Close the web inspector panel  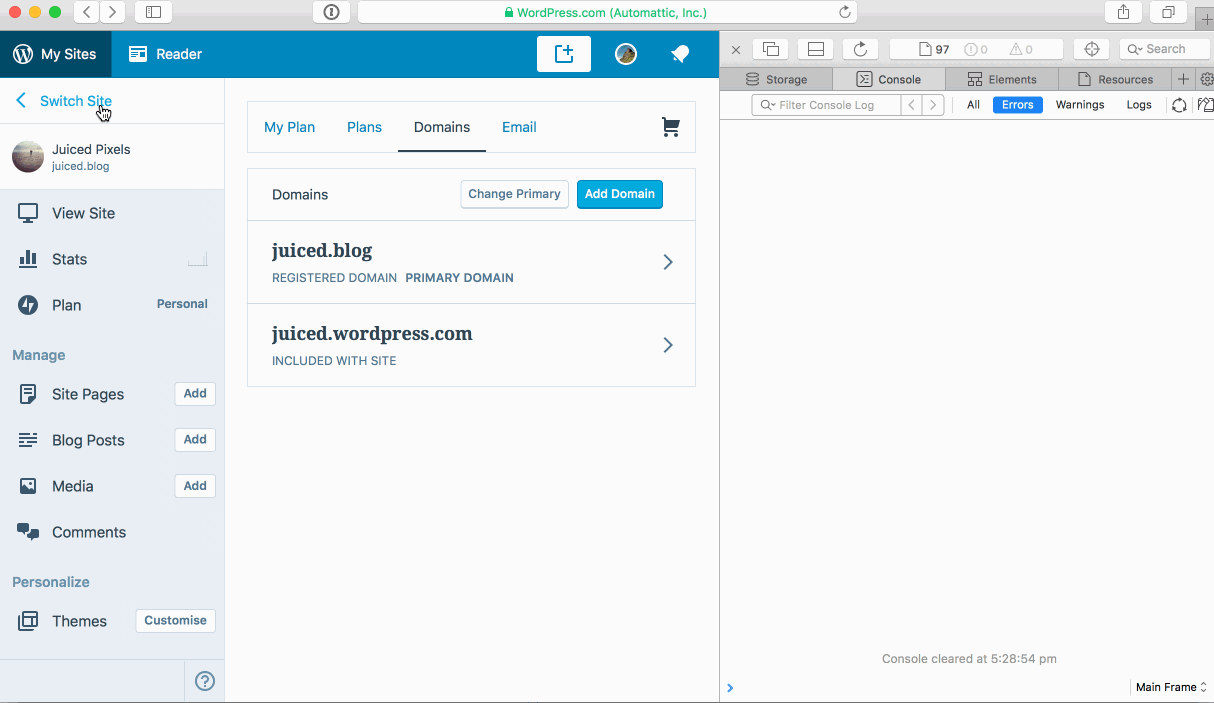click(736, 49)
